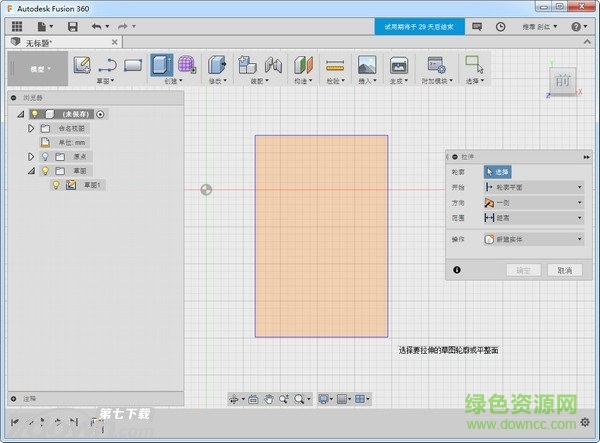The image size is (600, 443).
Task: Click the Measure ruler icon under 检验
Action: [335, 65]
